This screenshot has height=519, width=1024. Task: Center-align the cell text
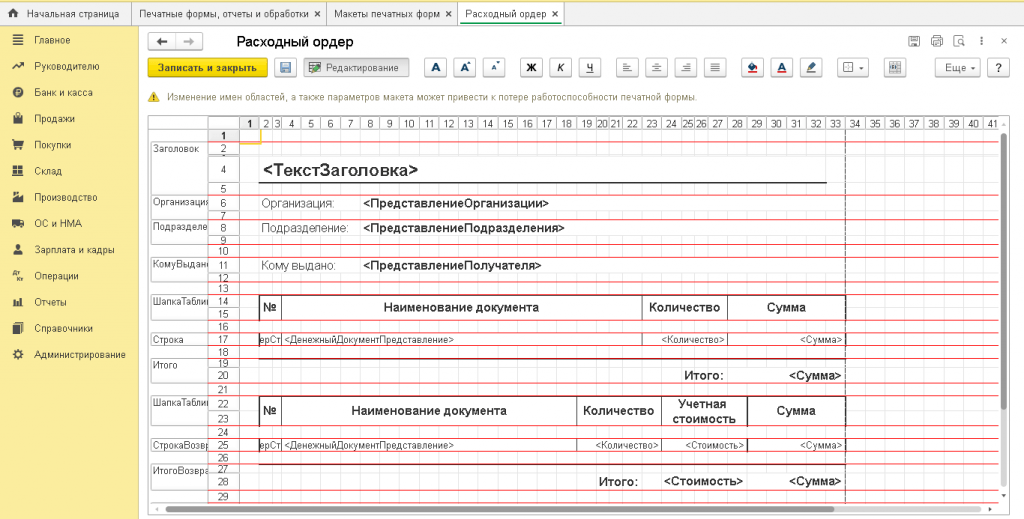click(x=656, y=68)
